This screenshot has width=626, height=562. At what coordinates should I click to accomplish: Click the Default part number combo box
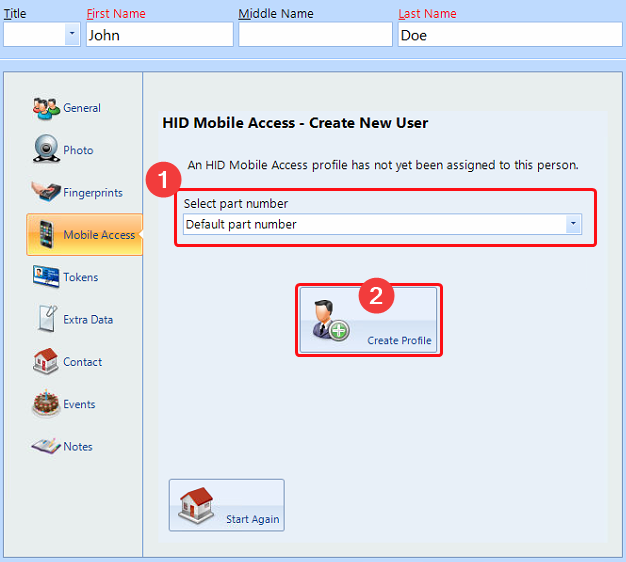[382, 224]
